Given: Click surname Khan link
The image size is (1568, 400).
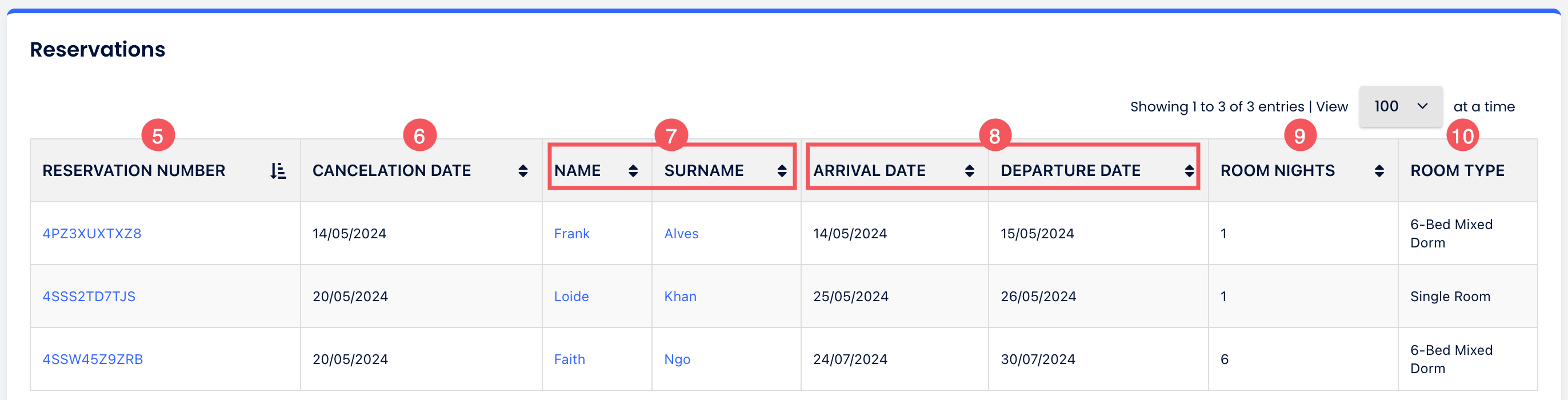Looking at the screenshot, I should click(680, 297).
